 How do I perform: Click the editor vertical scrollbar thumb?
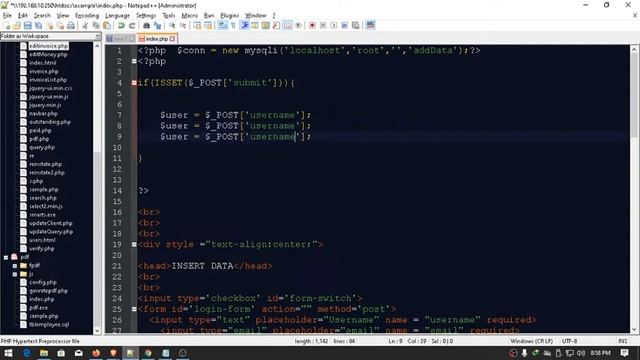[633, 96]
